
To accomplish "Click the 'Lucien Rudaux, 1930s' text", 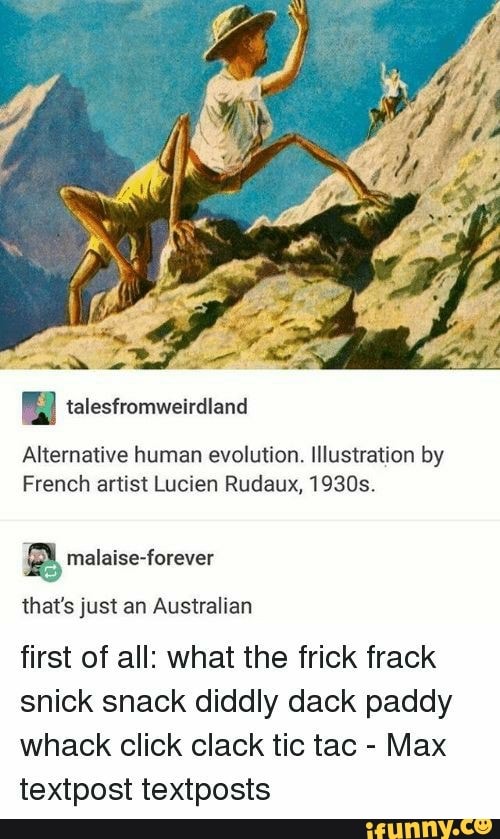I will (264, 484).
